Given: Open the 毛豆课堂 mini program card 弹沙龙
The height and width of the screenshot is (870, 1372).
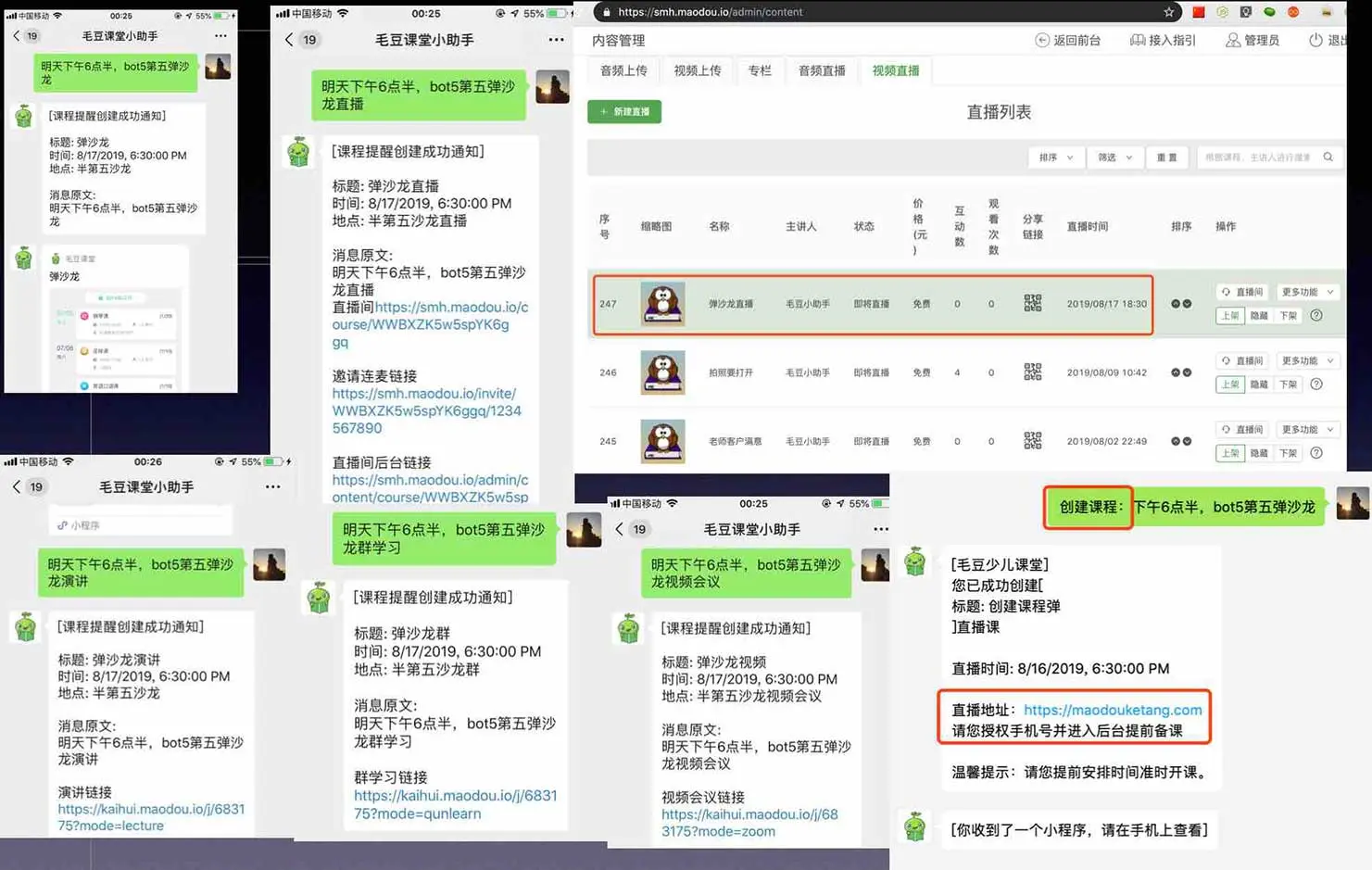Looking at the screenshot, I should click(x=118, y=319).
